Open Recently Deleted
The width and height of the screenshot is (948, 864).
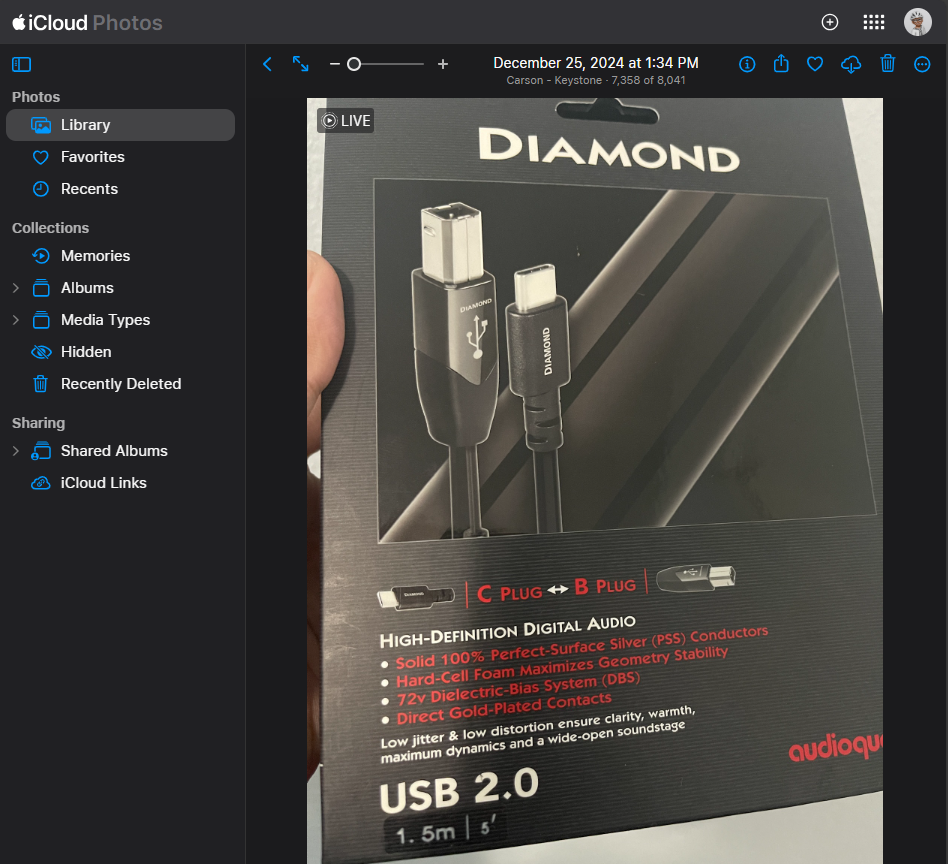[x=120, y=385]
